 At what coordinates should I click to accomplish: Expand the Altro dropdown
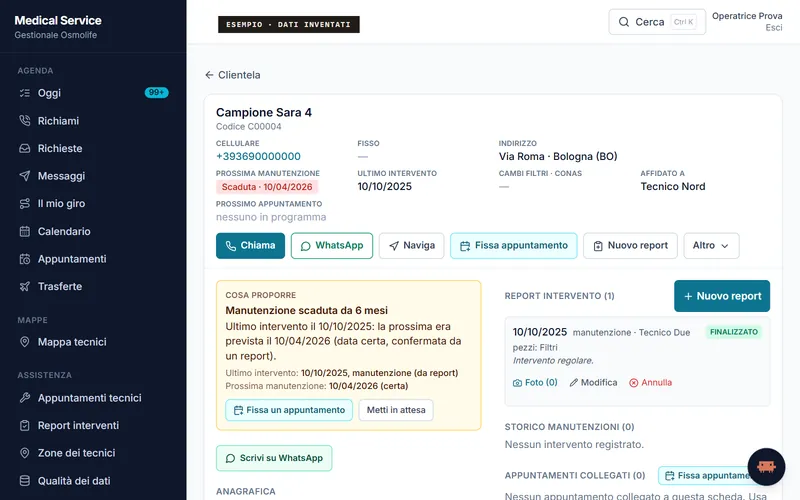[711, 245]
